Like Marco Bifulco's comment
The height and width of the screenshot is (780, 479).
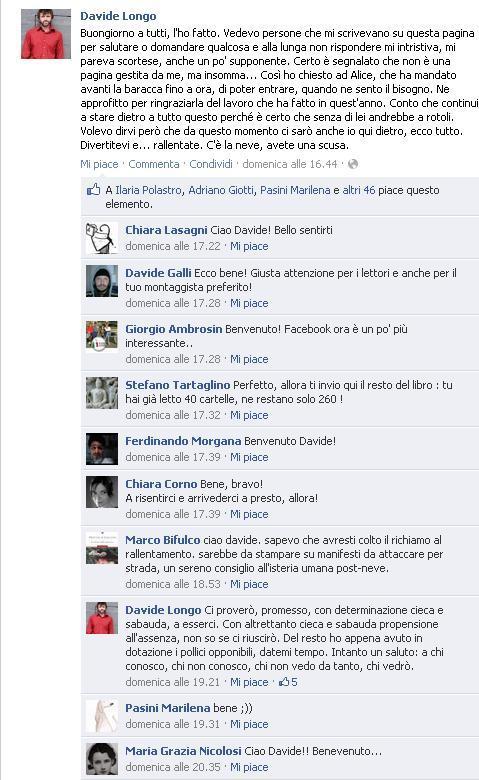point(249,584)
